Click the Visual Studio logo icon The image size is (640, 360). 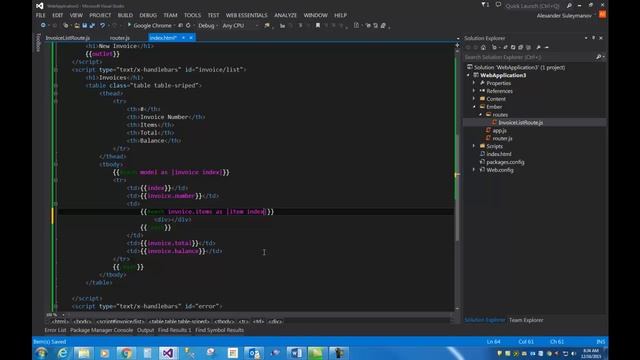pyautogui.click(x=40, y=6)
